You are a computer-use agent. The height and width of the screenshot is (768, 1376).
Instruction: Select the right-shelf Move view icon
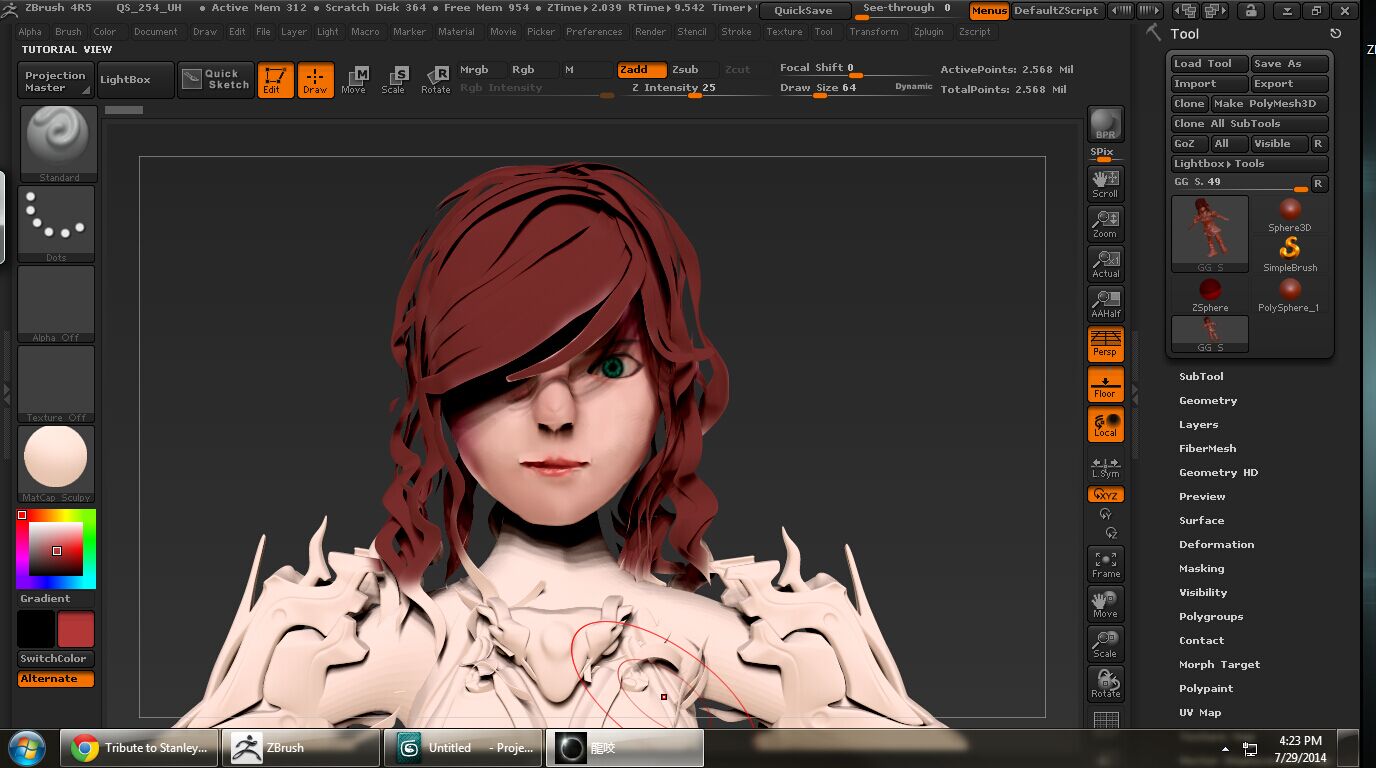coord(1105,603)
